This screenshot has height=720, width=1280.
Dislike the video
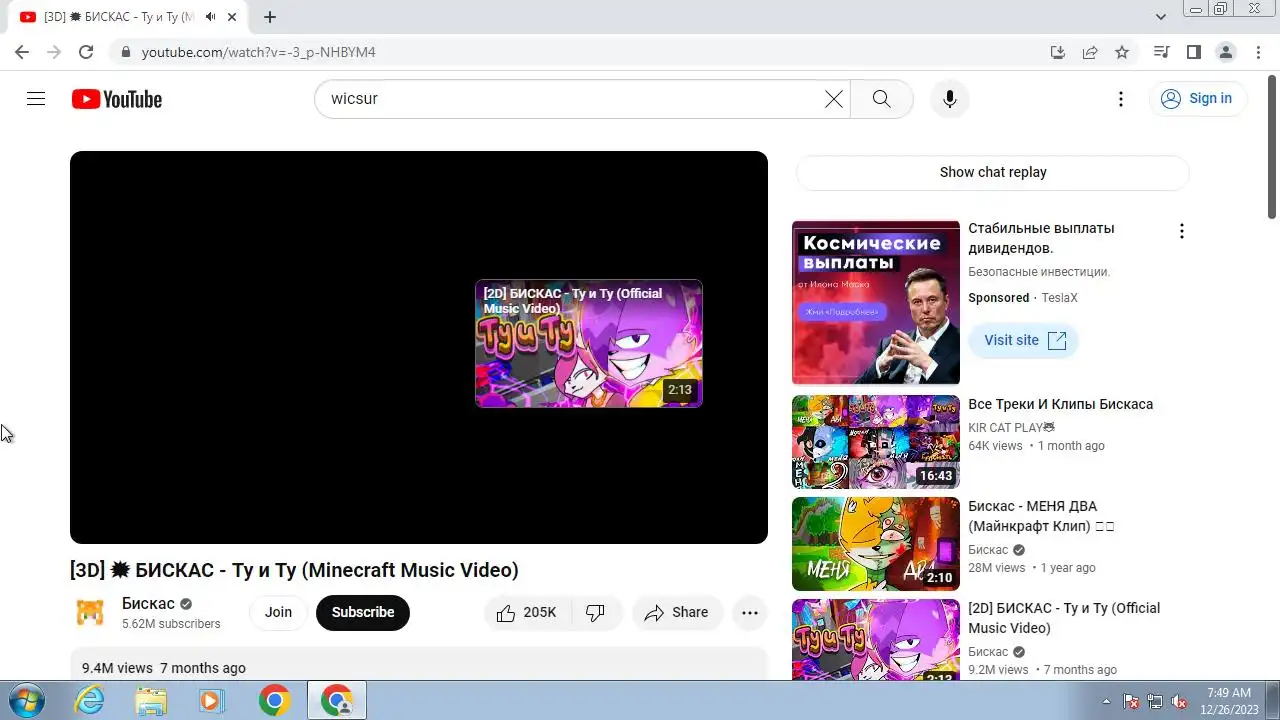click(x=596, y=613)
